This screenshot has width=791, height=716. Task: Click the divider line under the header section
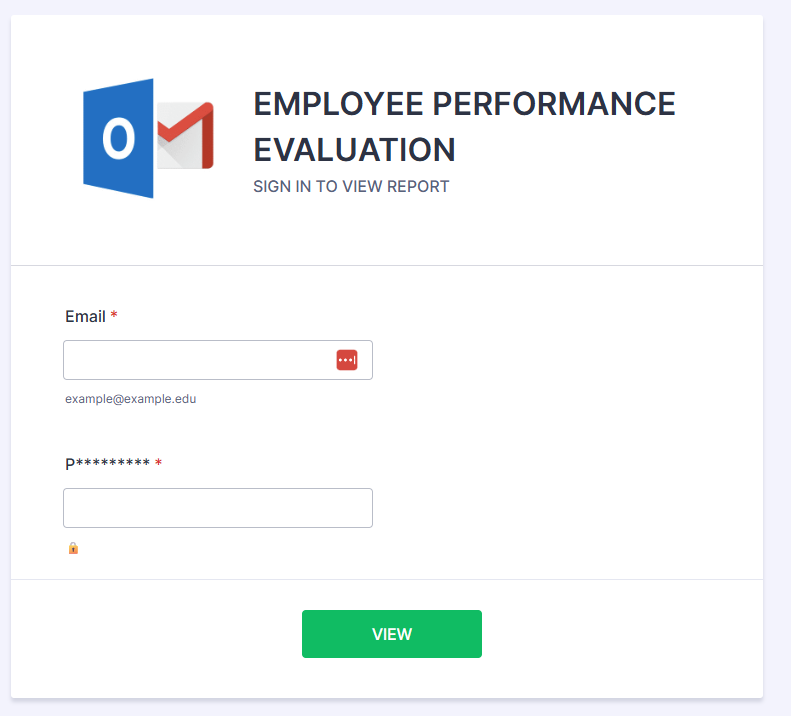point(387,266)
